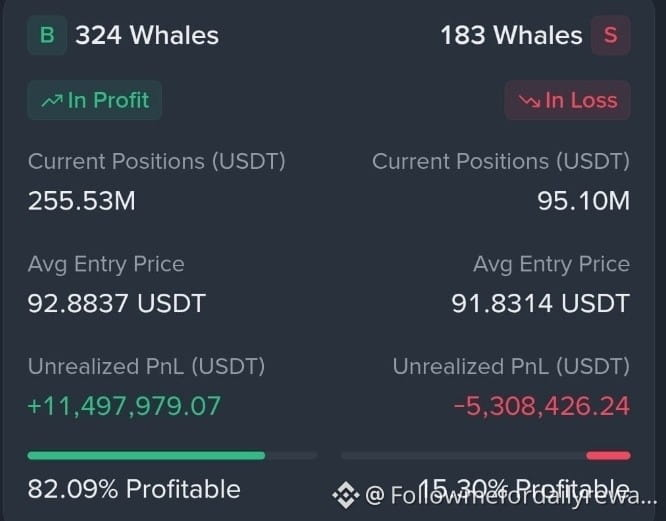Image resolution: width=666 pixels, height=521 pixels.
Task: Click the red S sell badge
Action: click(x=610, y=35)
